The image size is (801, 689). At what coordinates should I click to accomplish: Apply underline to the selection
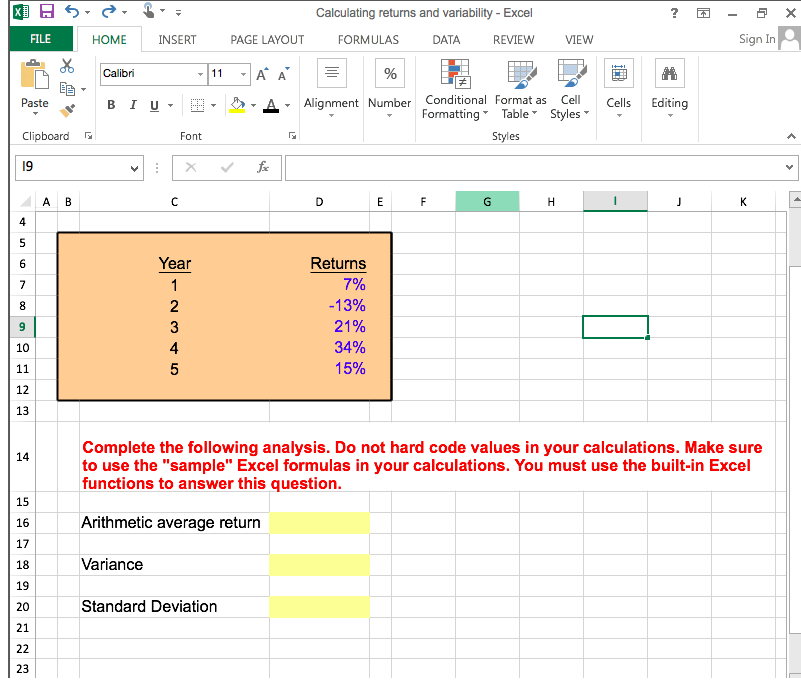(155, 104)
